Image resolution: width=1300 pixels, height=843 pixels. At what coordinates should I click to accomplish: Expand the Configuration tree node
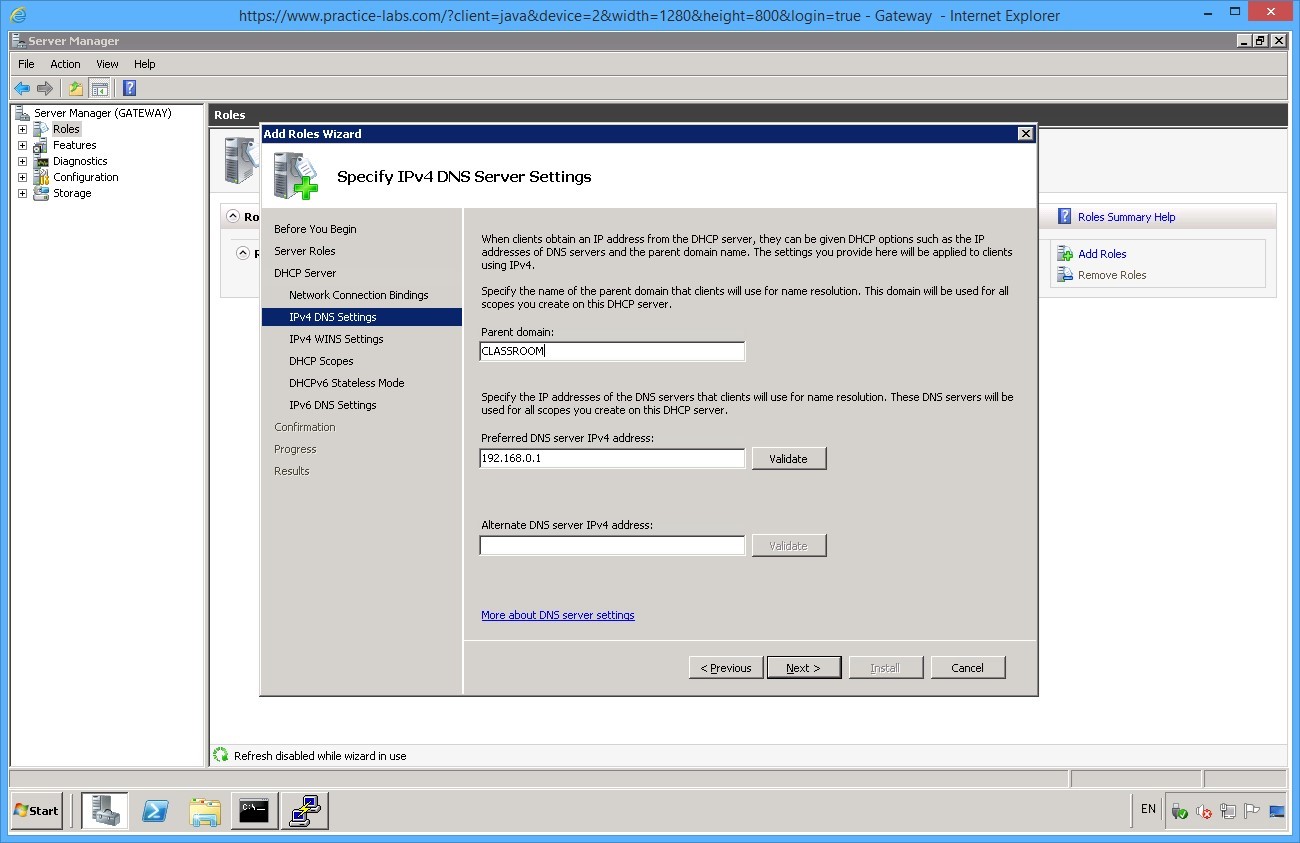pos(22,177)
